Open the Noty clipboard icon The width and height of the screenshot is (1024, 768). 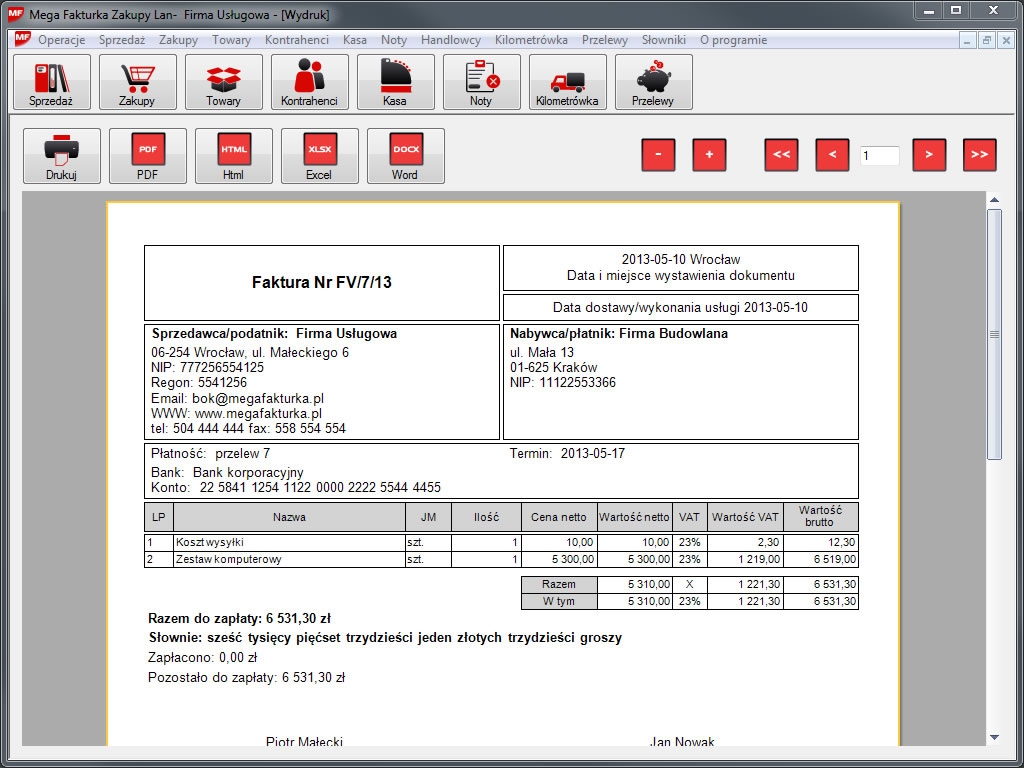[482, 82]
